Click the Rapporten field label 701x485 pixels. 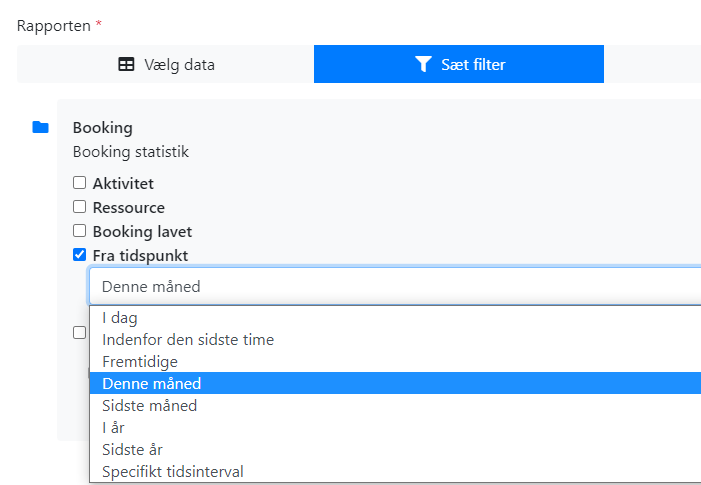54,26
